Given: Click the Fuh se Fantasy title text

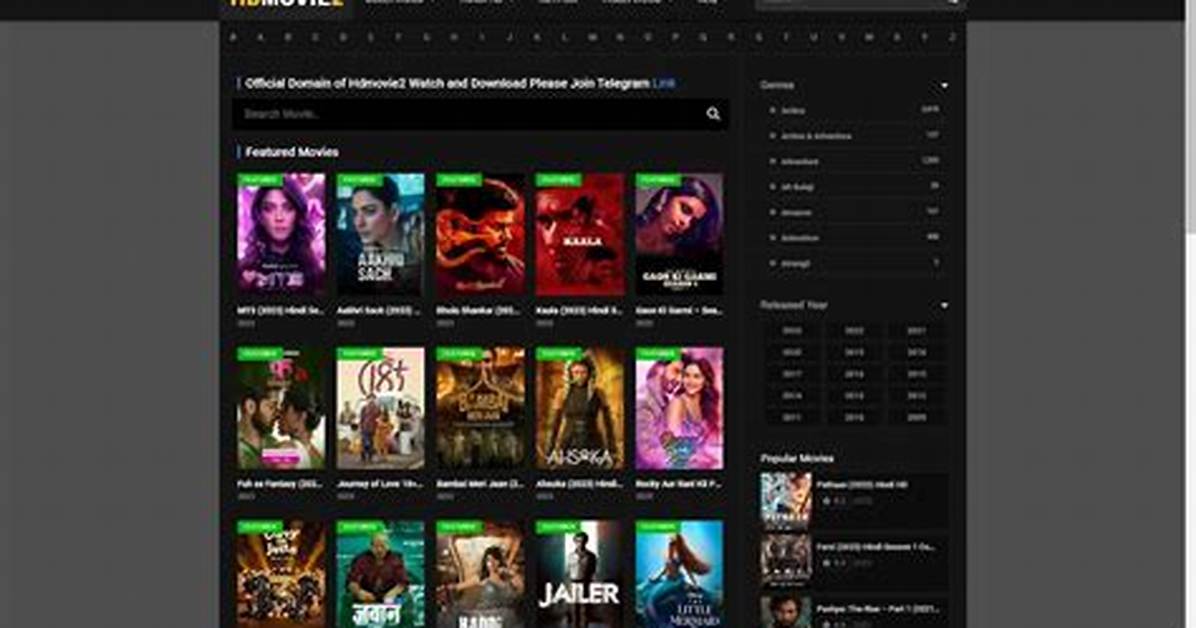Looking at the screenshot, I should [280, 484].
